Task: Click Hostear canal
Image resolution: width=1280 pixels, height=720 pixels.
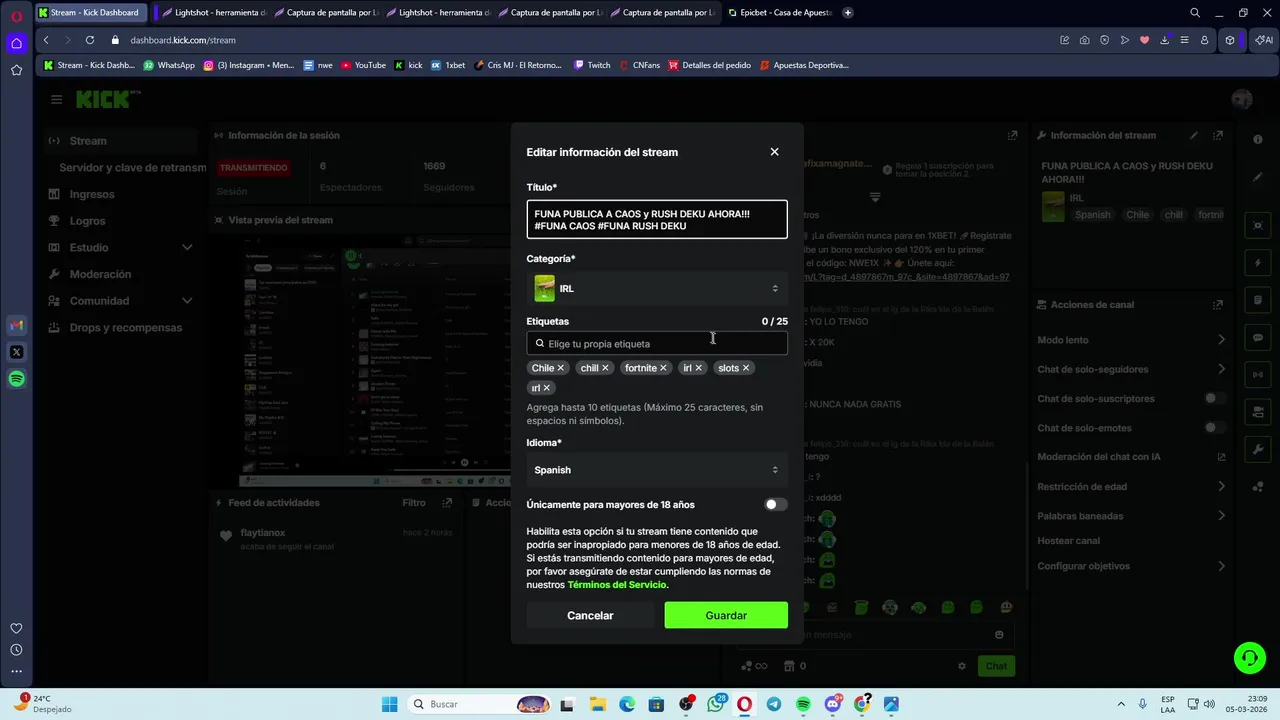Action: pyautogui.click(x=1068, y=541)
